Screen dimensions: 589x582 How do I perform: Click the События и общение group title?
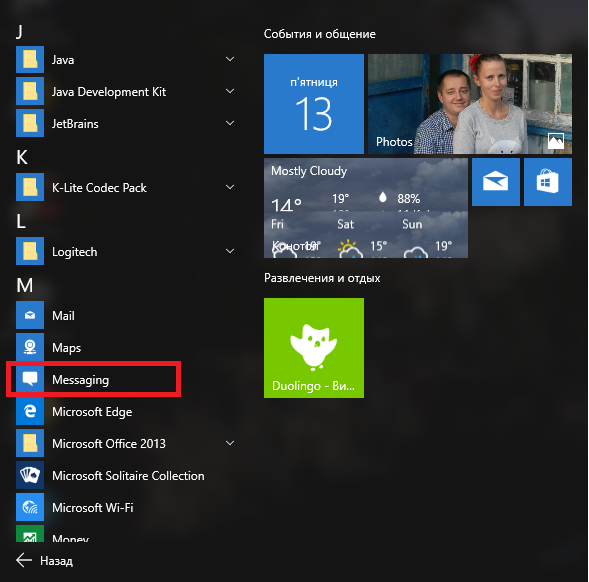(x=320, y=34)
